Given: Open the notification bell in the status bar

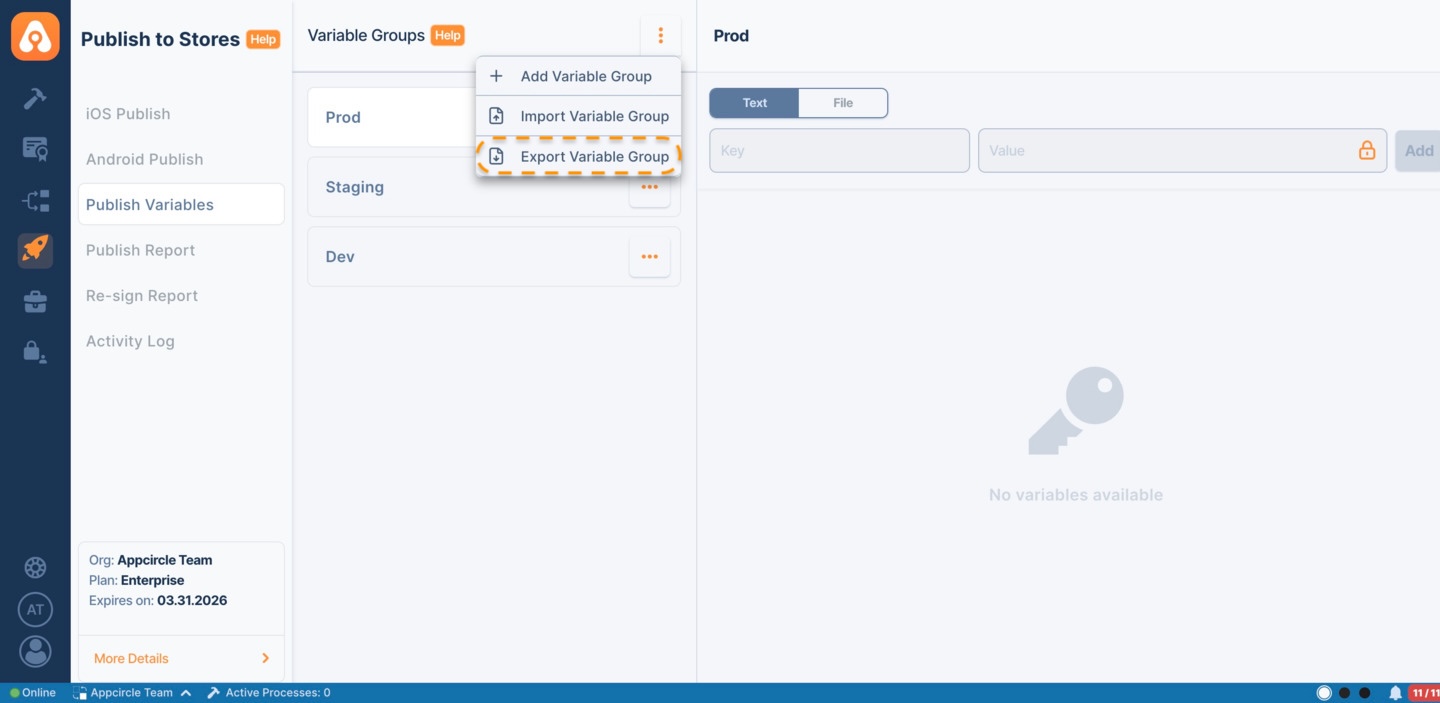Looking at the screenshot, I should [x=1394, y=692].
